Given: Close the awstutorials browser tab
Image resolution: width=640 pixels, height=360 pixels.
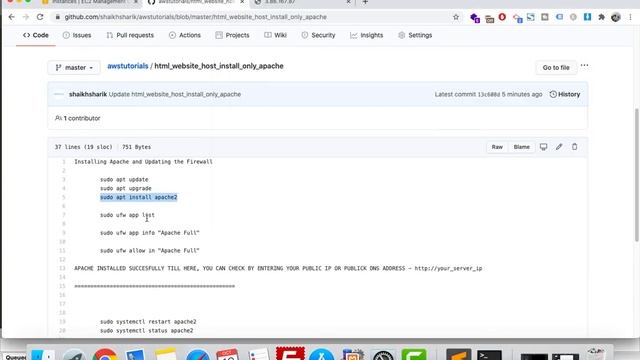Looking at the screenshot, I should (x=242, y=2).
